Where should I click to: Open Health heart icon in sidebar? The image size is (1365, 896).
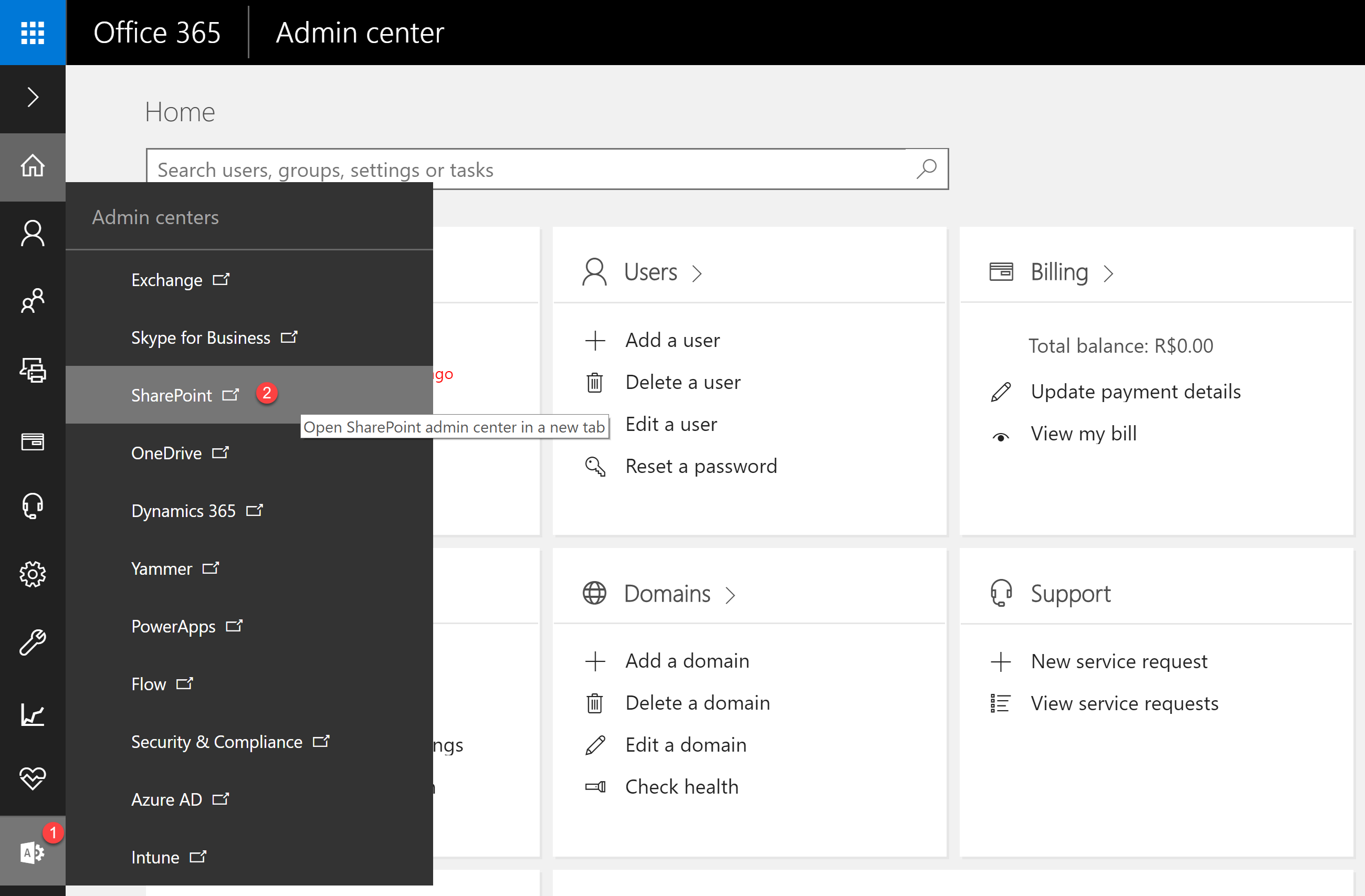tap(33, 778)
